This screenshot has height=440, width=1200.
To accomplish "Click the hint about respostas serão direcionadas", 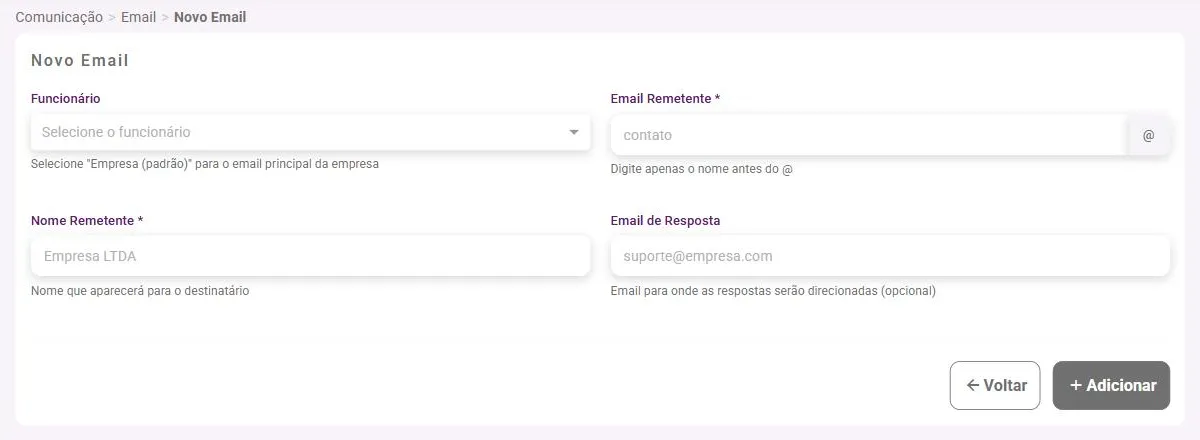I will coord(773,291).
